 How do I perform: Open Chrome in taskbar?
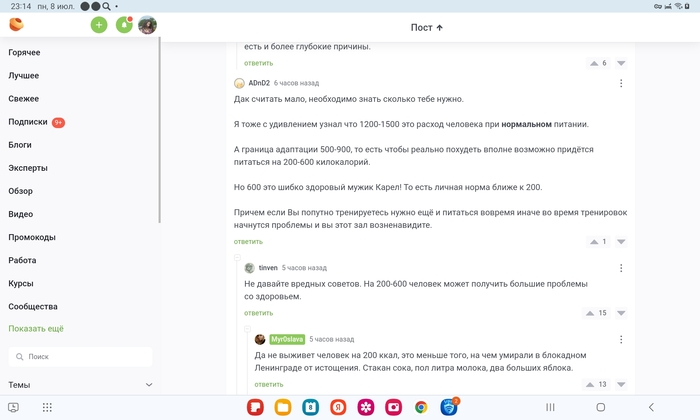tap(421, 407)
